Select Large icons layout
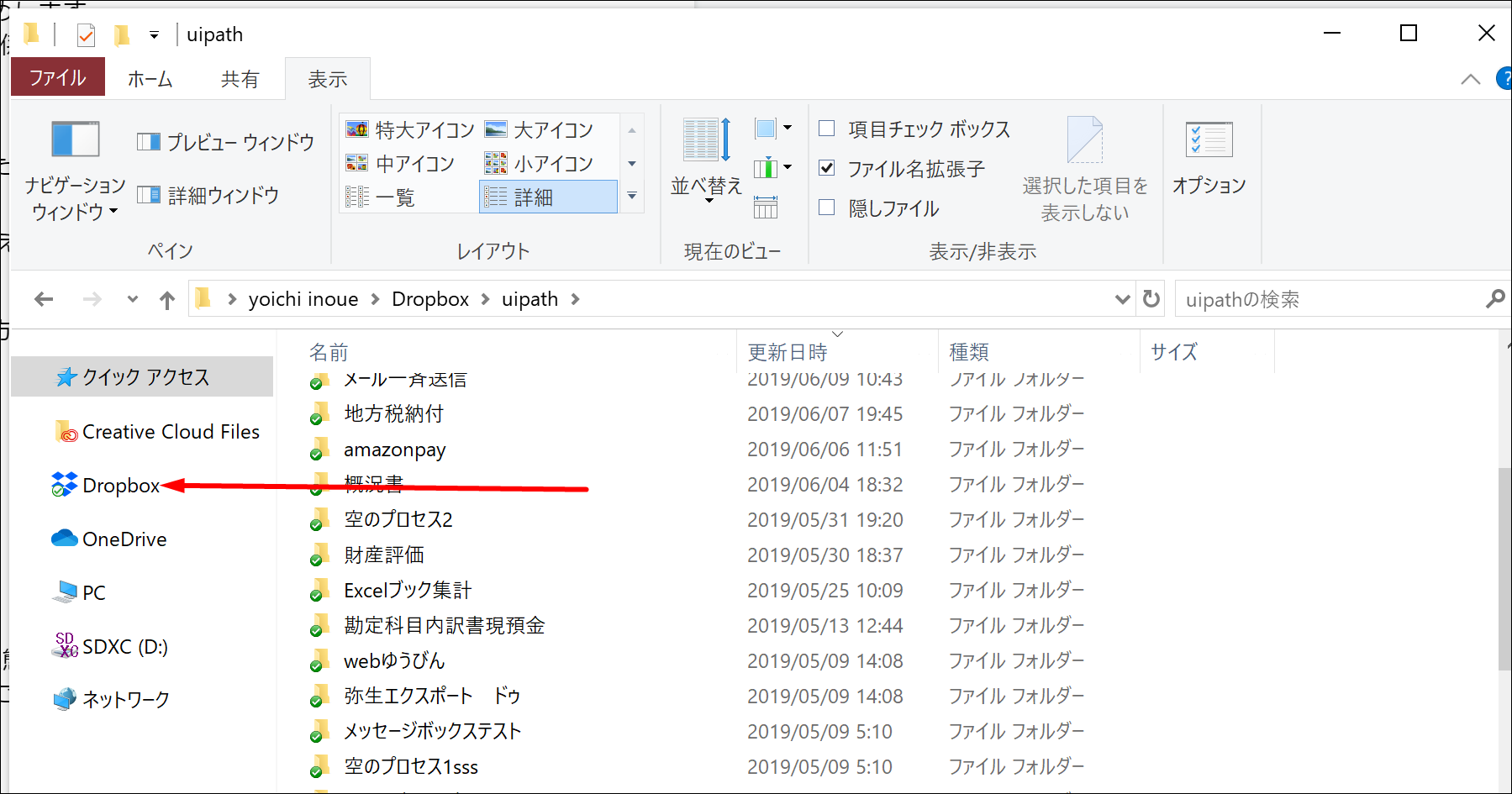Viewport: 1512px width, 794px height. (x=540, y=130)
